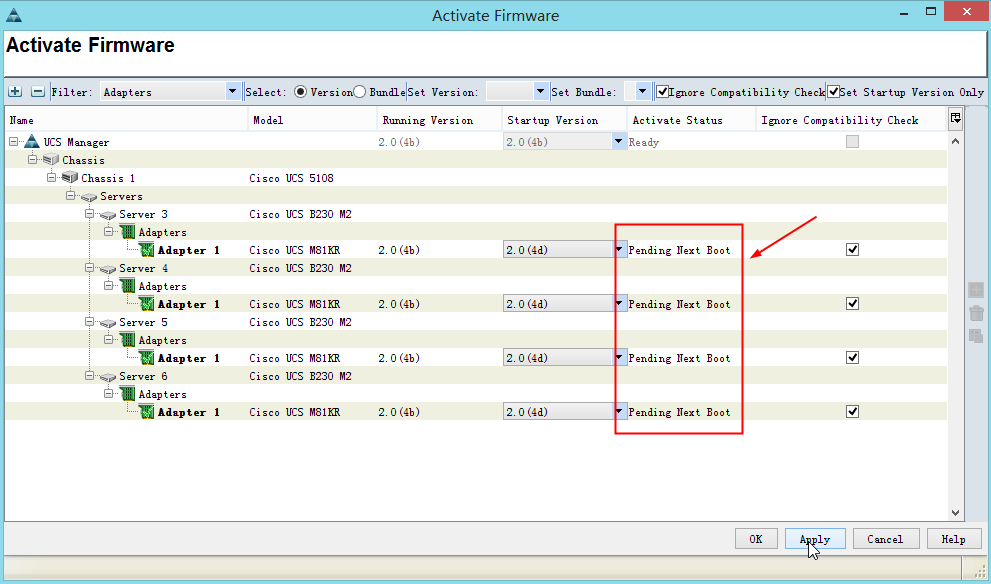
Task: Select the Bundle radio button
Action: tap(359, 92)
